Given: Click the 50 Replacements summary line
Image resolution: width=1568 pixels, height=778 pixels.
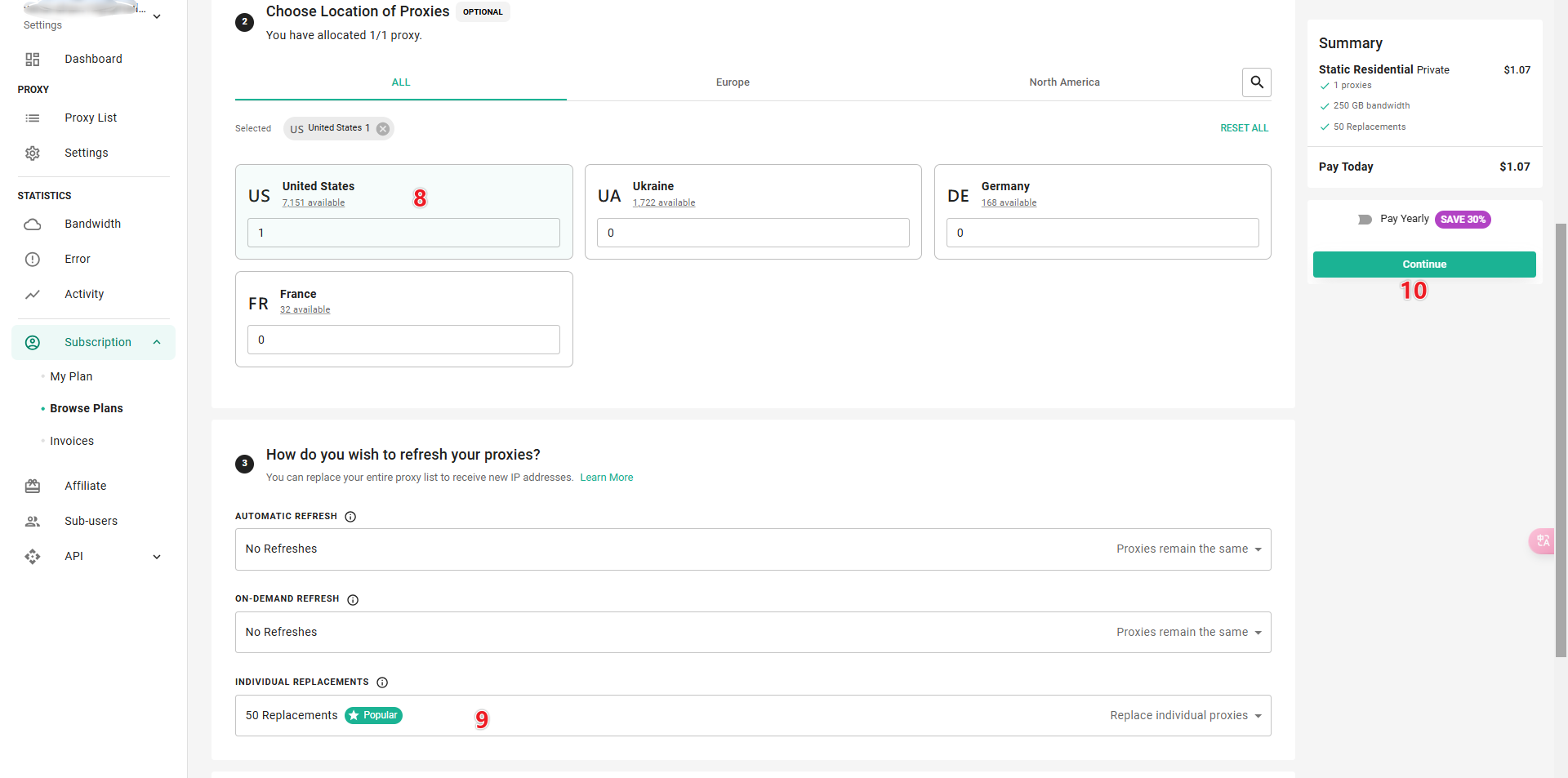Looking at the screenshot, I should point(1370,127).
